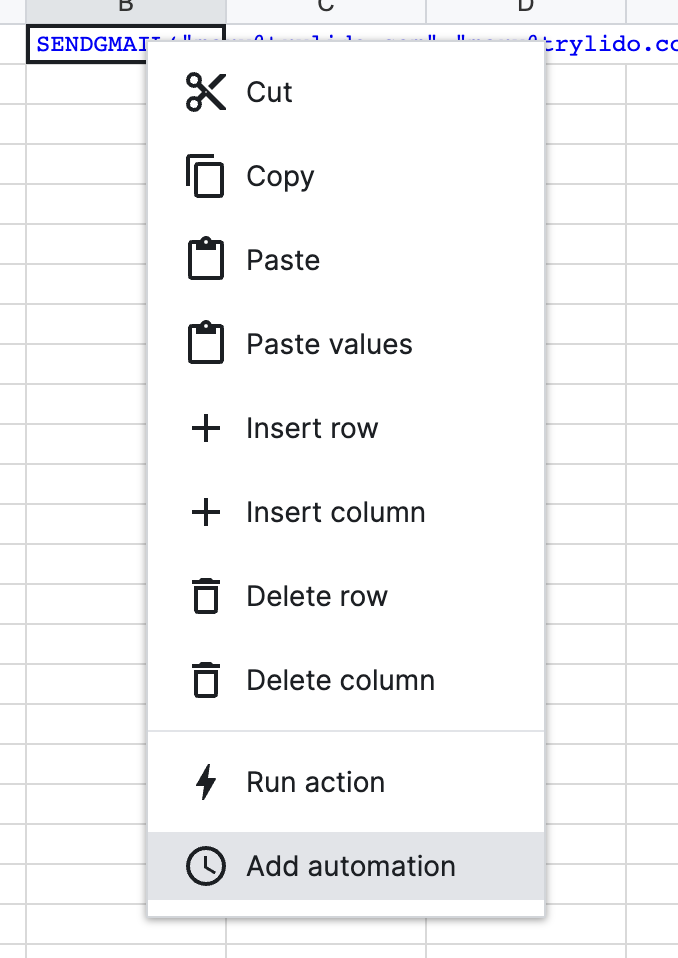
Task: Select the Copy menu entry
Action: click(280, 176)
